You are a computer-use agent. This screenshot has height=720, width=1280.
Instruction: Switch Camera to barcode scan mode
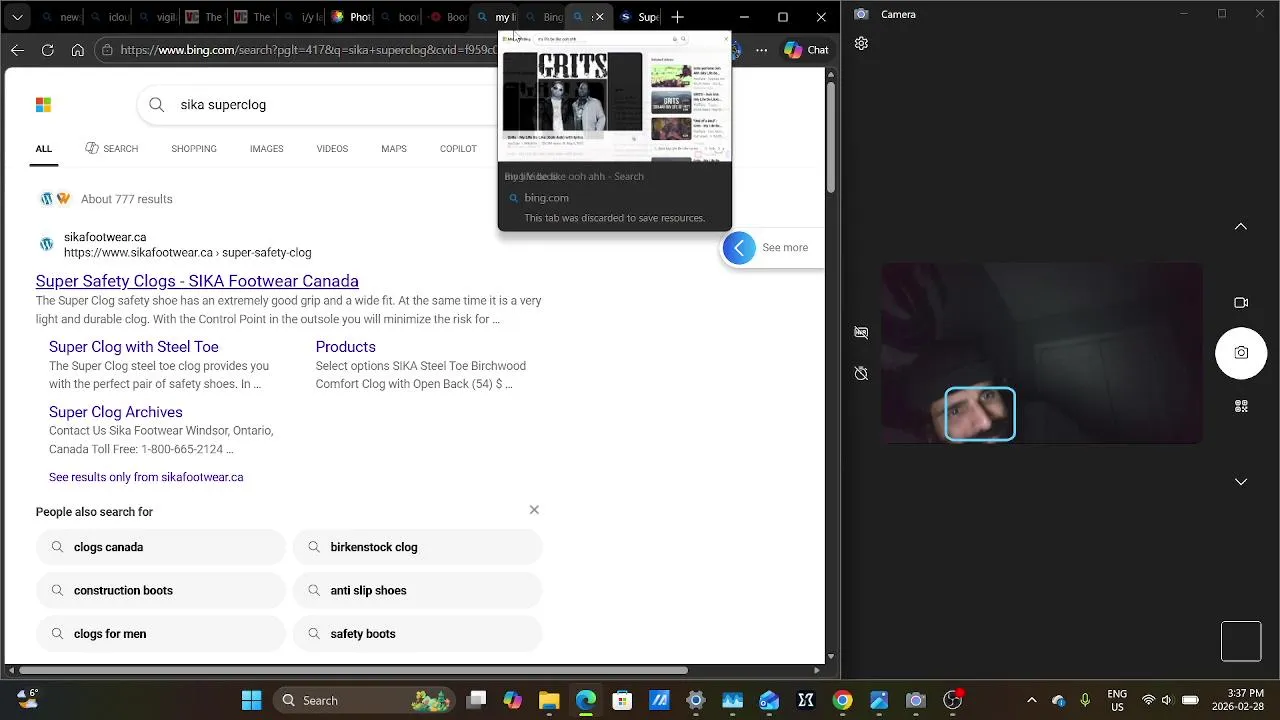pos(1241,406)
